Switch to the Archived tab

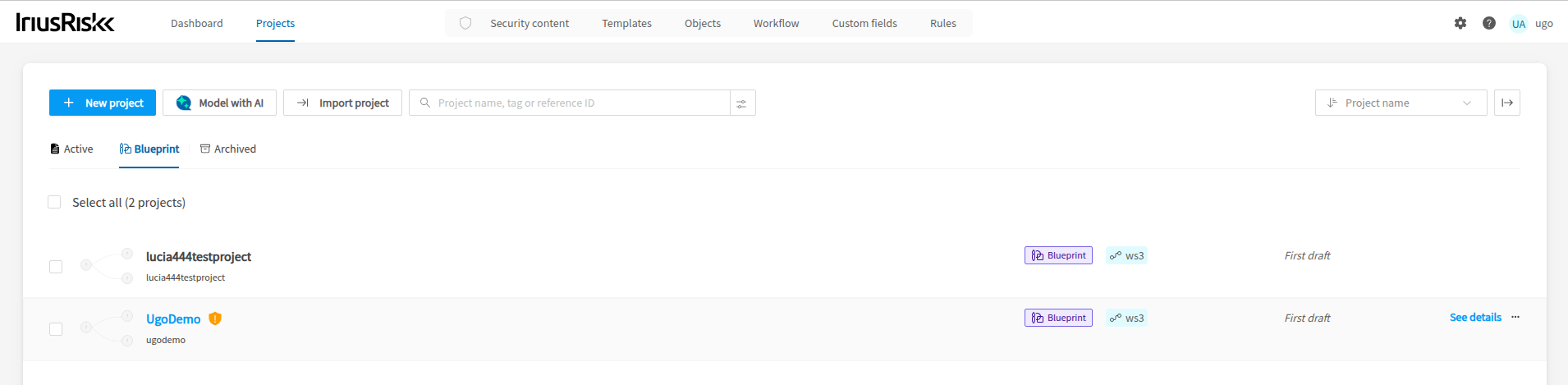pos(227,149)
